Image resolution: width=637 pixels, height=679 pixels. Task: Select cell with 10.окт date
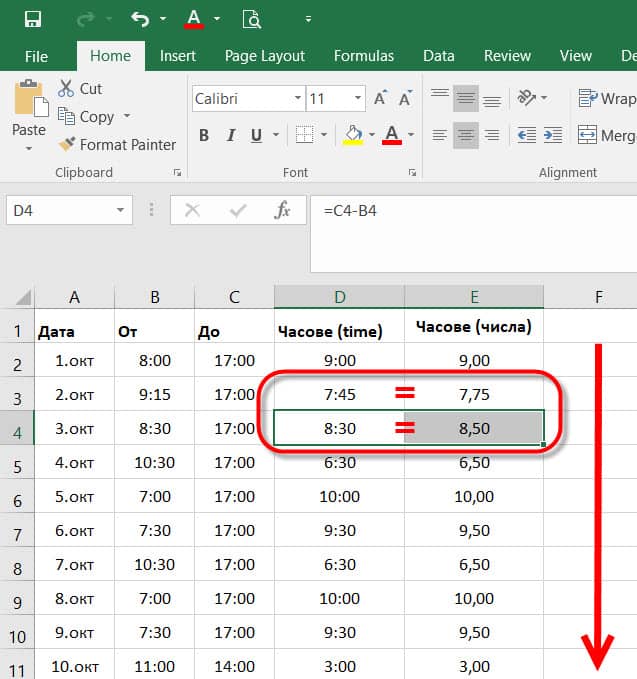(x=74, y=666)
